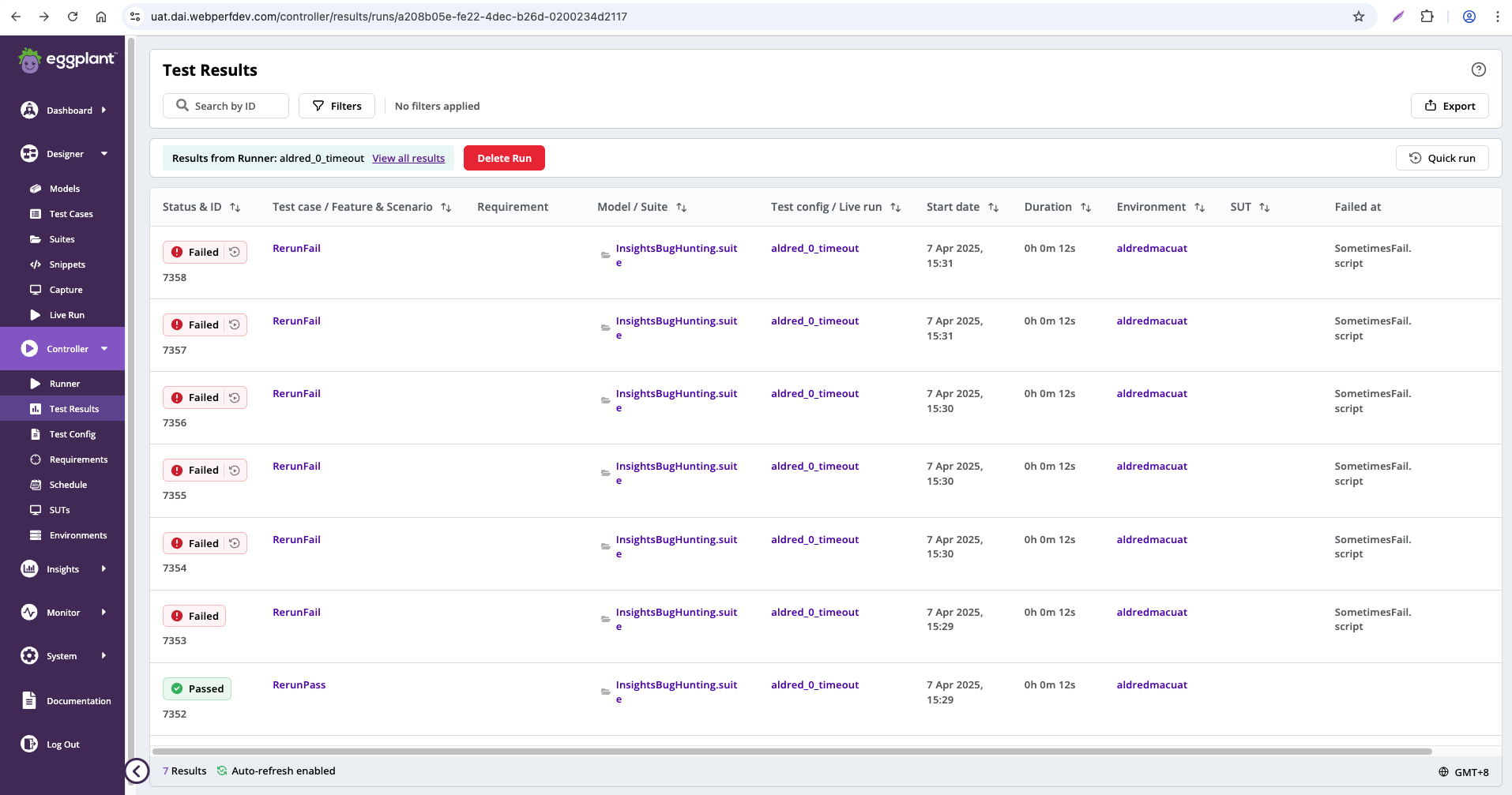Image resolution: width=1512 pixels, height=795 pixels.
Task: Sort by SUT column
Action: point(1265,207)
